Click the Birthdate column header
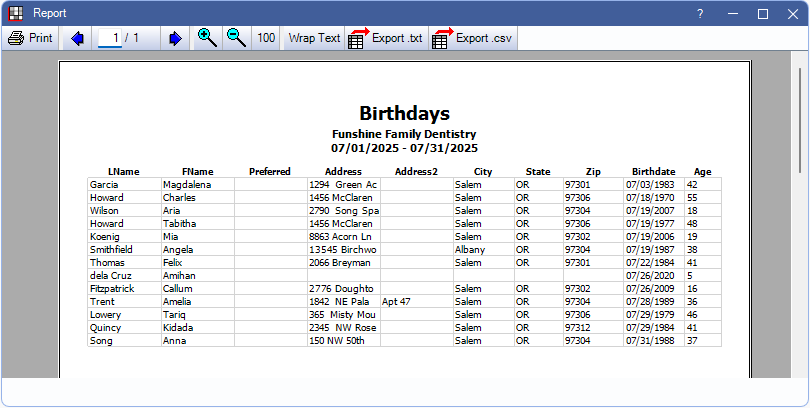This screenshot has width=810, height=408. pyautogui.click(x=653, y=172)
